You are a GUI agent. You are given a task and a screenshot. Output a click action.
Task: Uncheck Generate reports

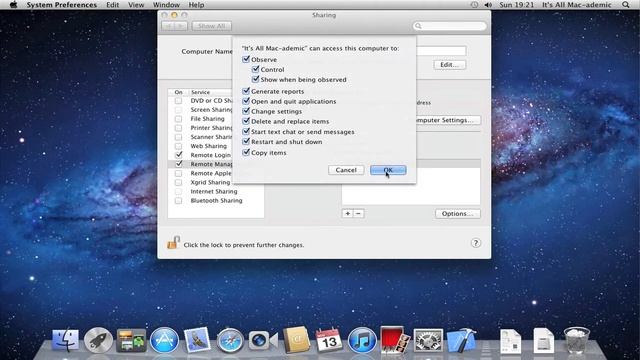point(246,91)
